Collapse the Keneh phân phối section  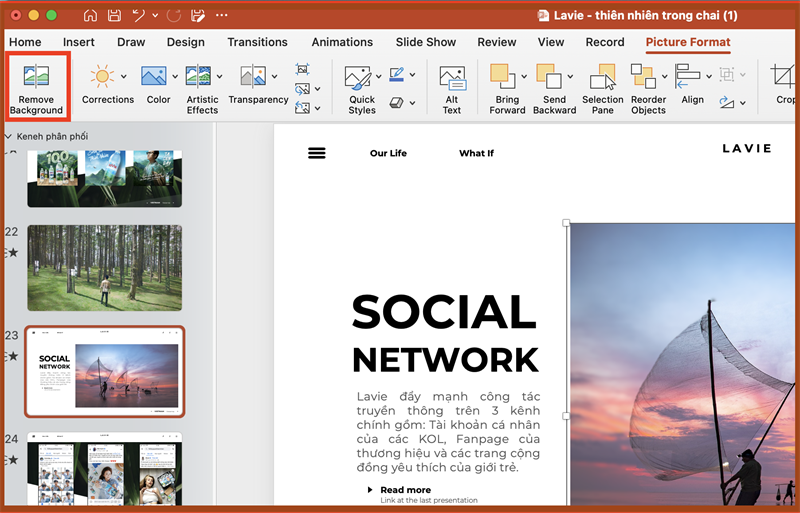[x=9, y=135]
